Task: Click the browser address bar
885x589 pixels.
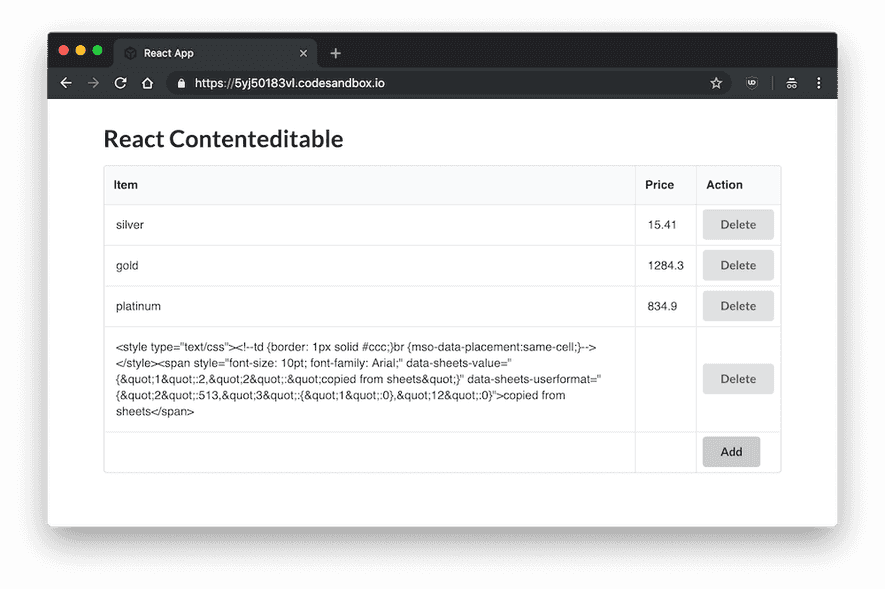Action: coord(400,83)
